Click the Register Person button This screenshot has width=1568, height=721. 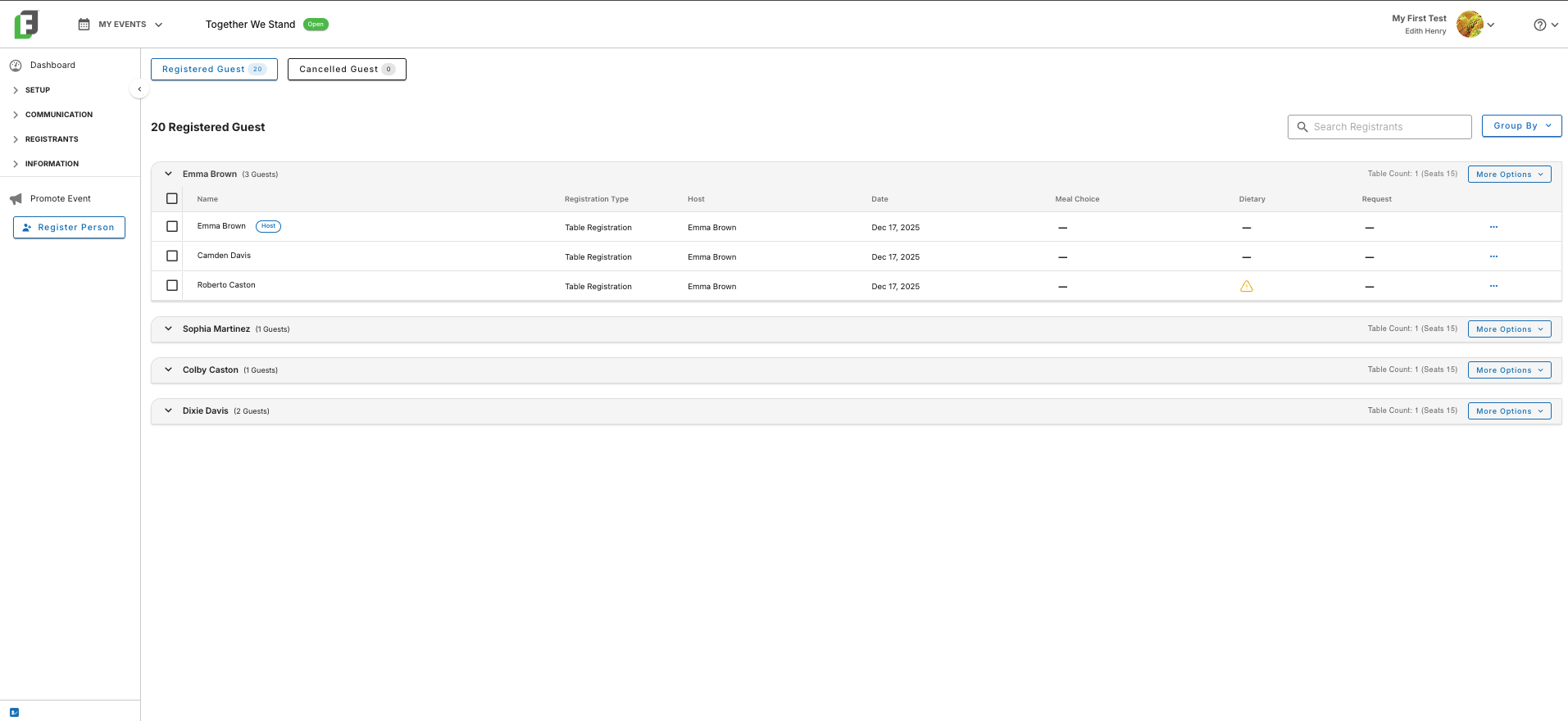click(x=69, y=228)
